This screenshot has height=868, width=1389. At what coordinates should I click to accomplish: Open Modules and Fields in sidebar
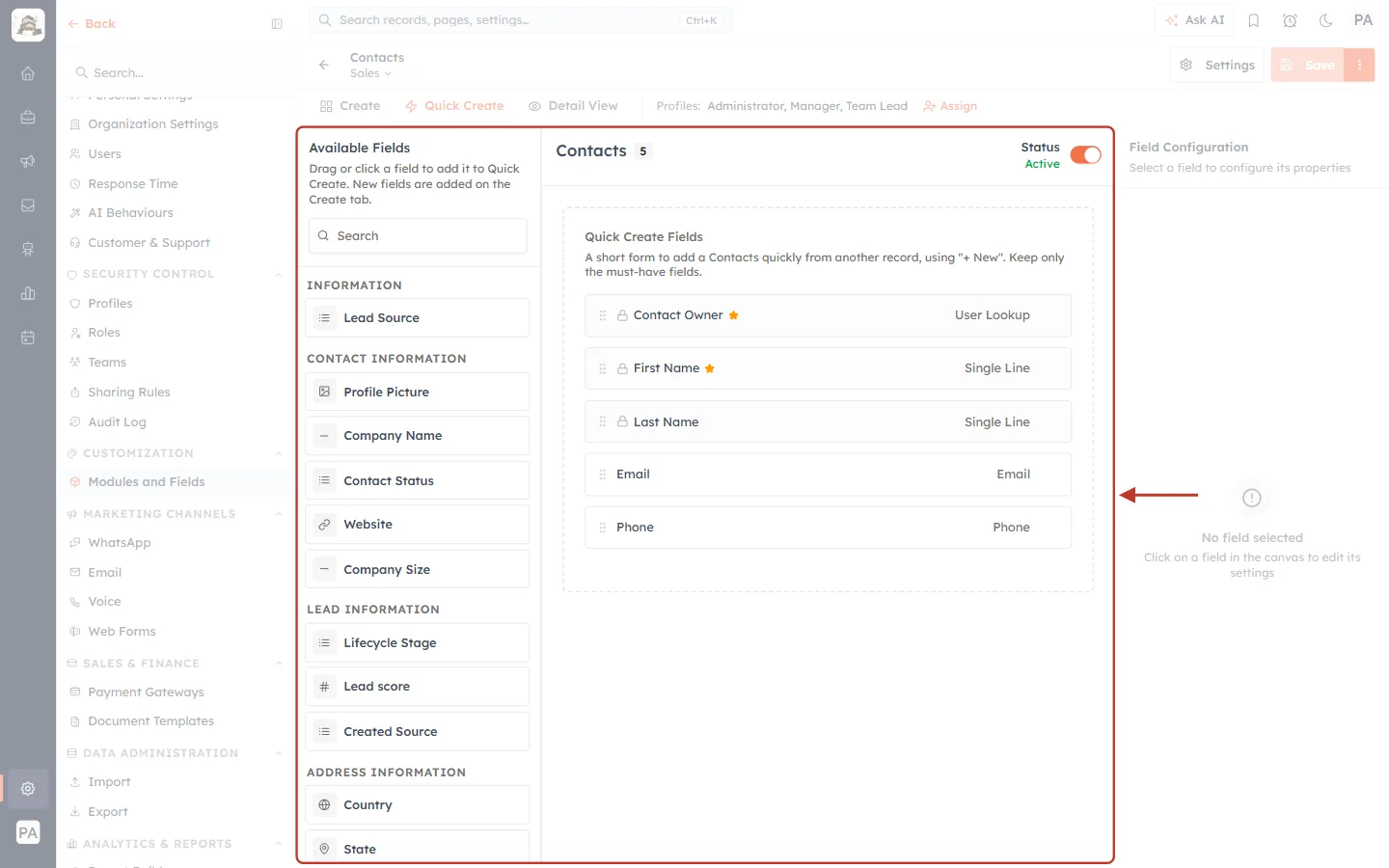click(x=146, y=482)
